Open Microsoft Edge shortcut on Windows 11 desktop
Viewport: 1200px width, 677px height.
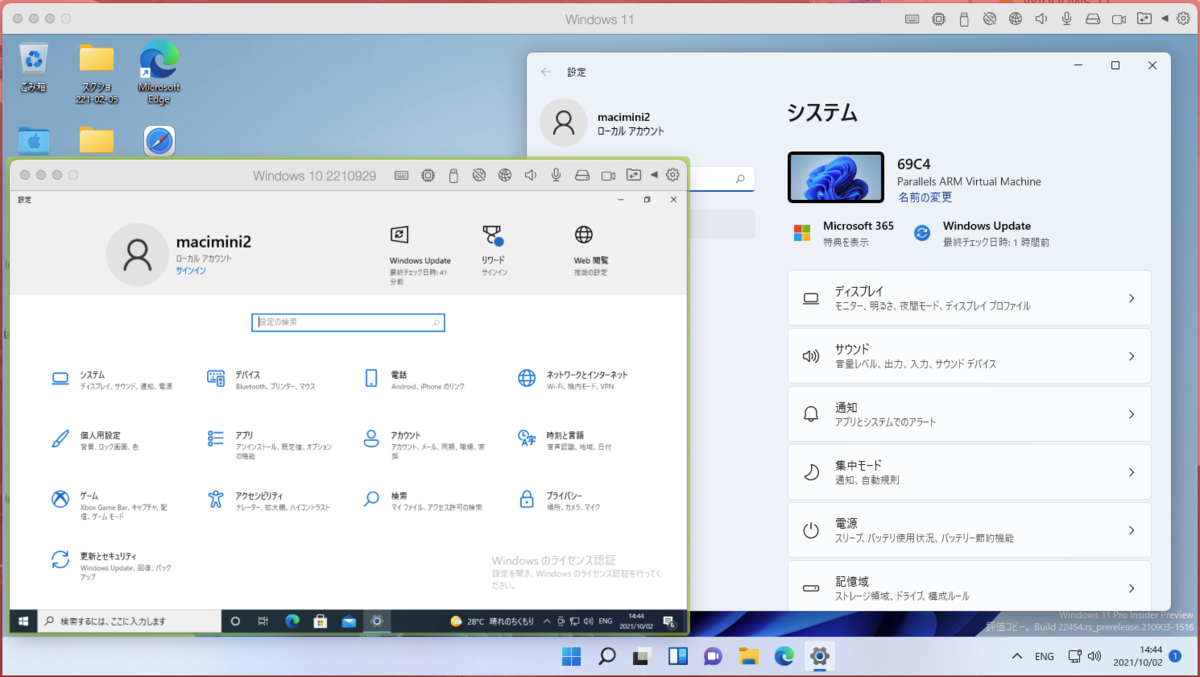pyautogui.click(x=158, y=71)
